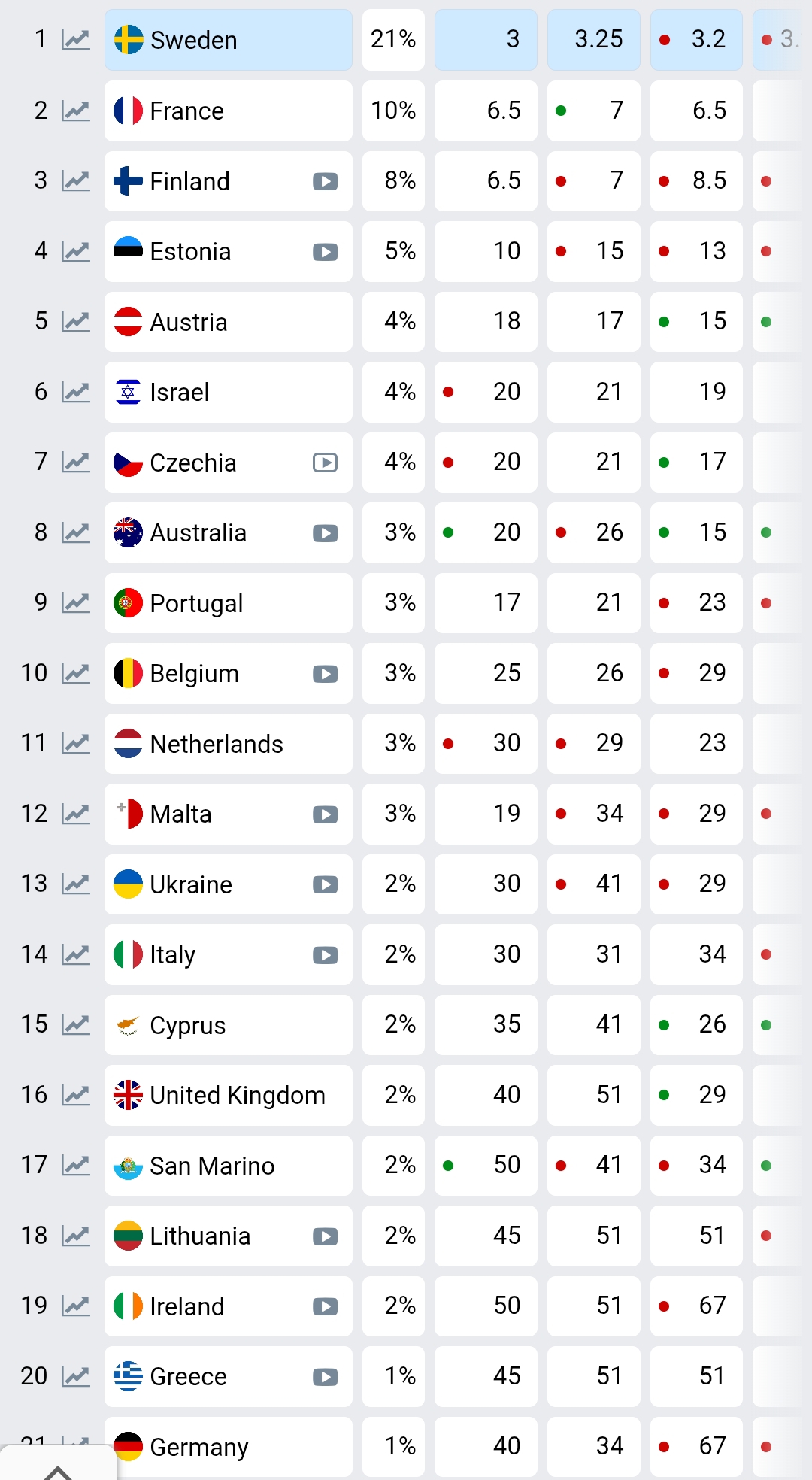Click the San Marino flag icon

pos(128,1166)
